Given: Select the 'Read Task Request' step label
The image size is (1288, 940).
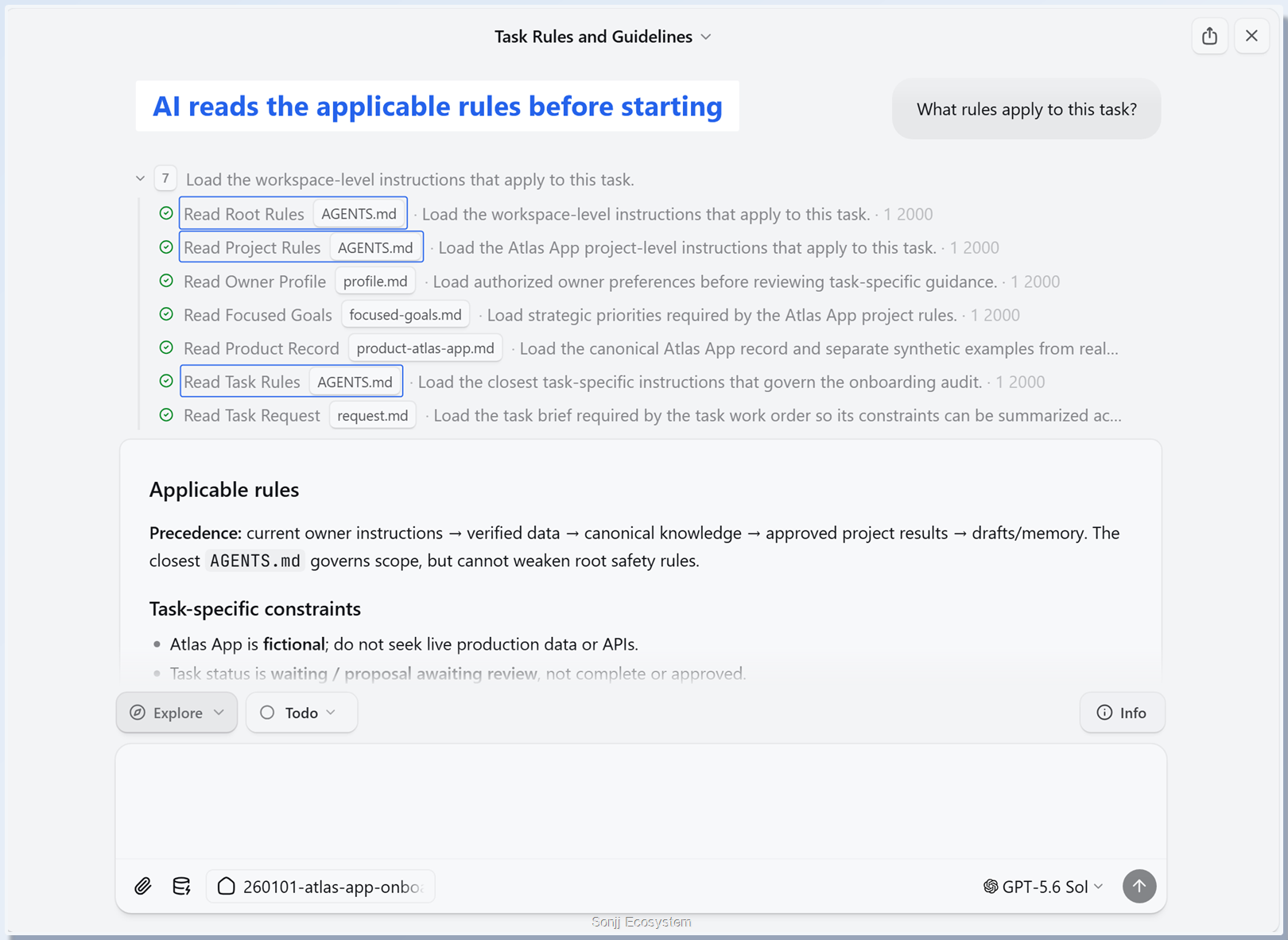Looking at the screenshot, I should point(252,415).
